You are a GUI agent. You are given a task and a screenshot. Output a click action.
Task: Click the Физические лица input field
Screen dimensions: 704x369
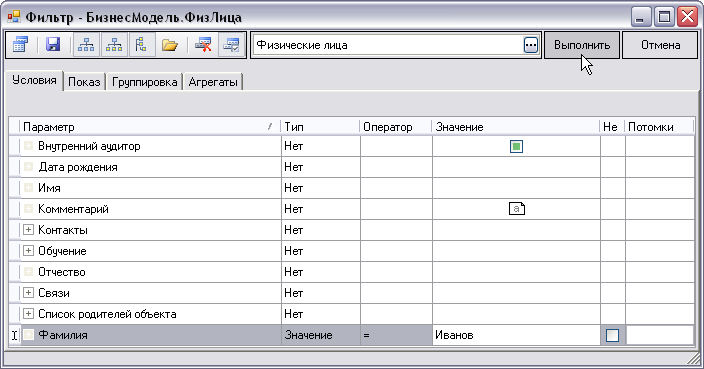click(388, 45)
